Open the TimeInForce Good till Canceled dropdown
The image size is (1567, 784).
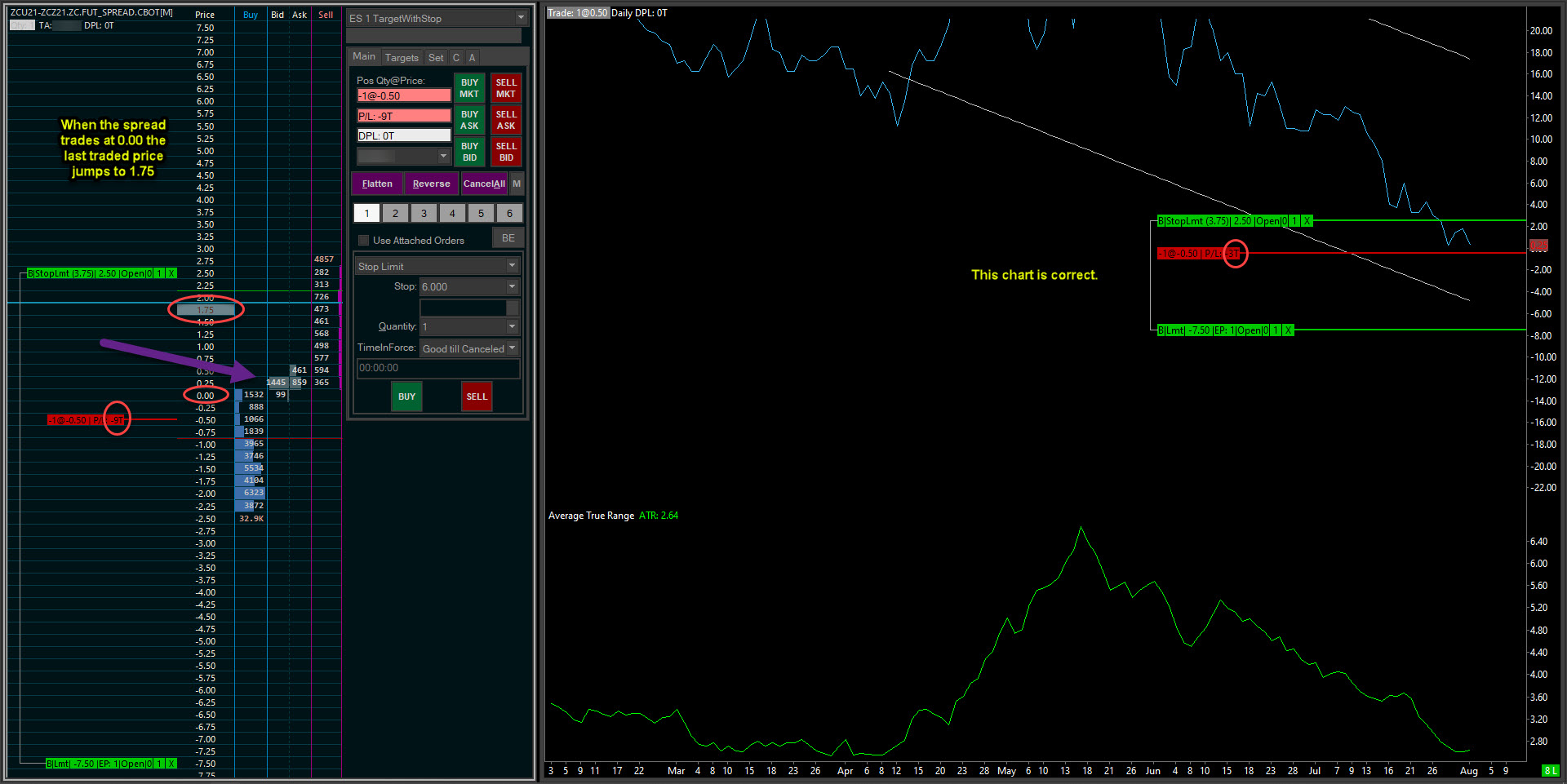[x=513, y=348]
